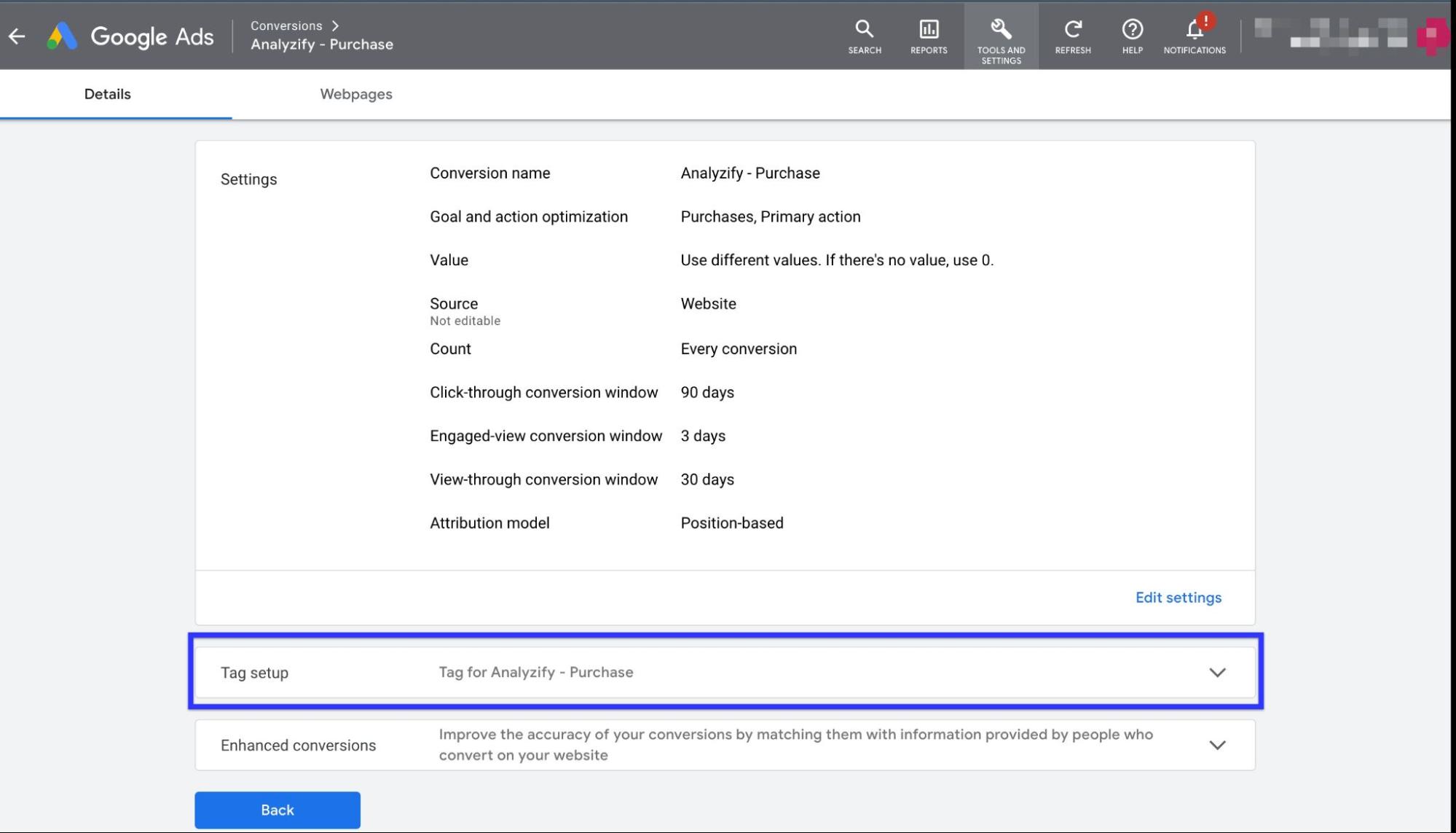This screenshot has width=1456, height=833.
Task: Click the 'Click-through conversion window' label
Action: [543, 393]
